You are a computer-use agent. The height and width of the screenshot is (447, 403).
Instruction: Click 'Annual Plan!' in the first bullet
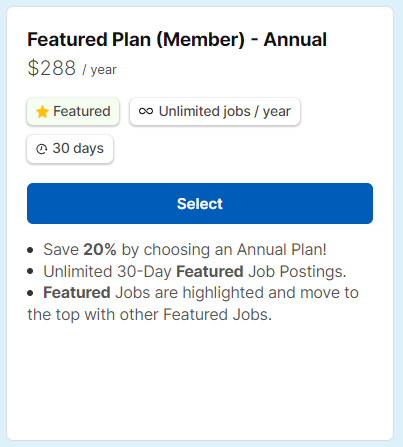tap(282, 249)
